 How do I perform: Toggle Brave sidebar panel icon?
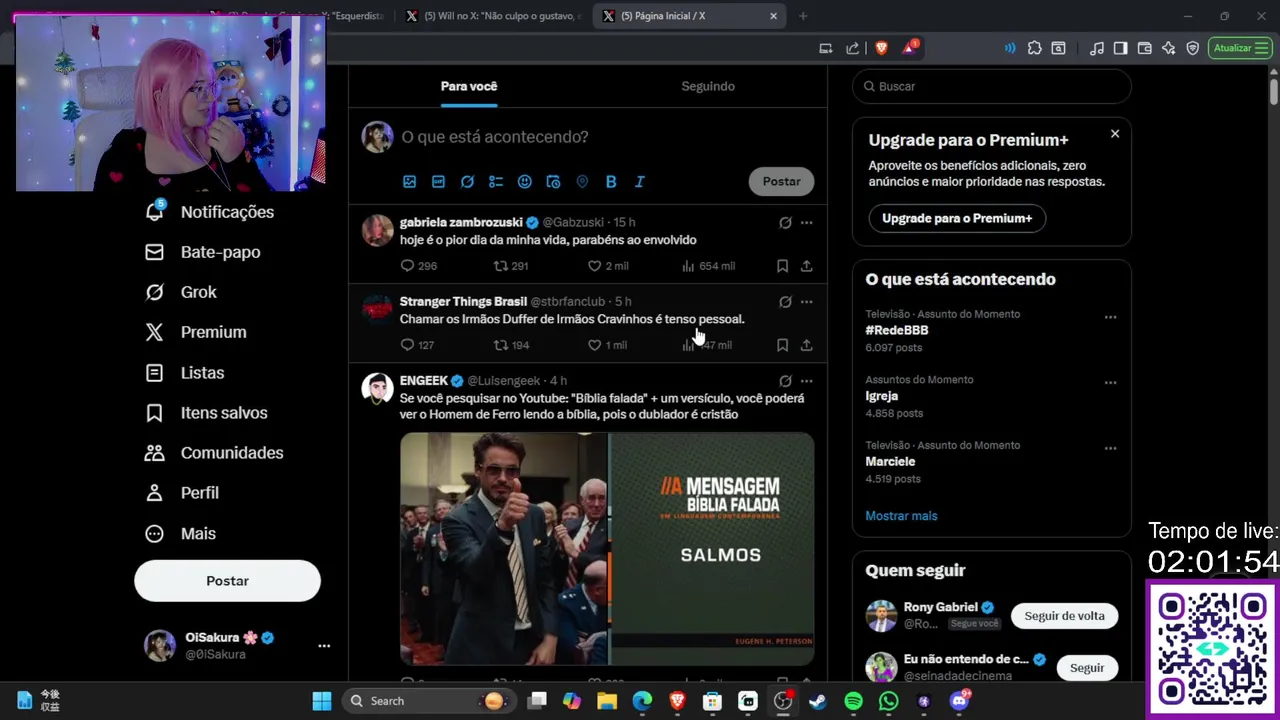coord(1120,48)
